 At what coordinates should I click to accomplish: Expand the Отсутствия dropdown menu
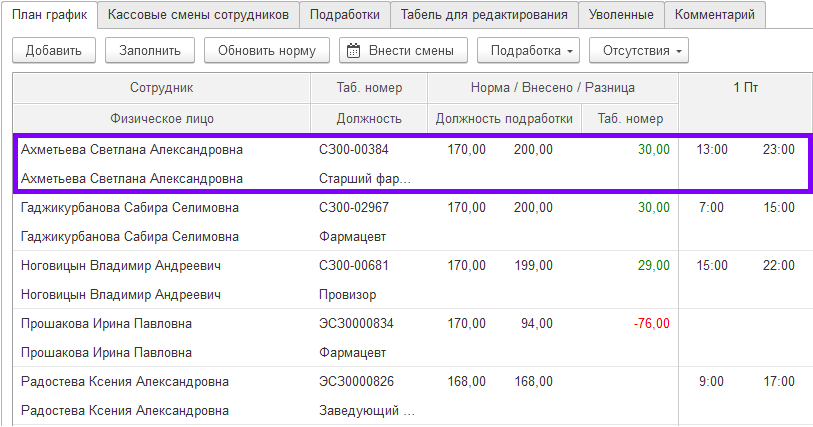tap(638, 50)
